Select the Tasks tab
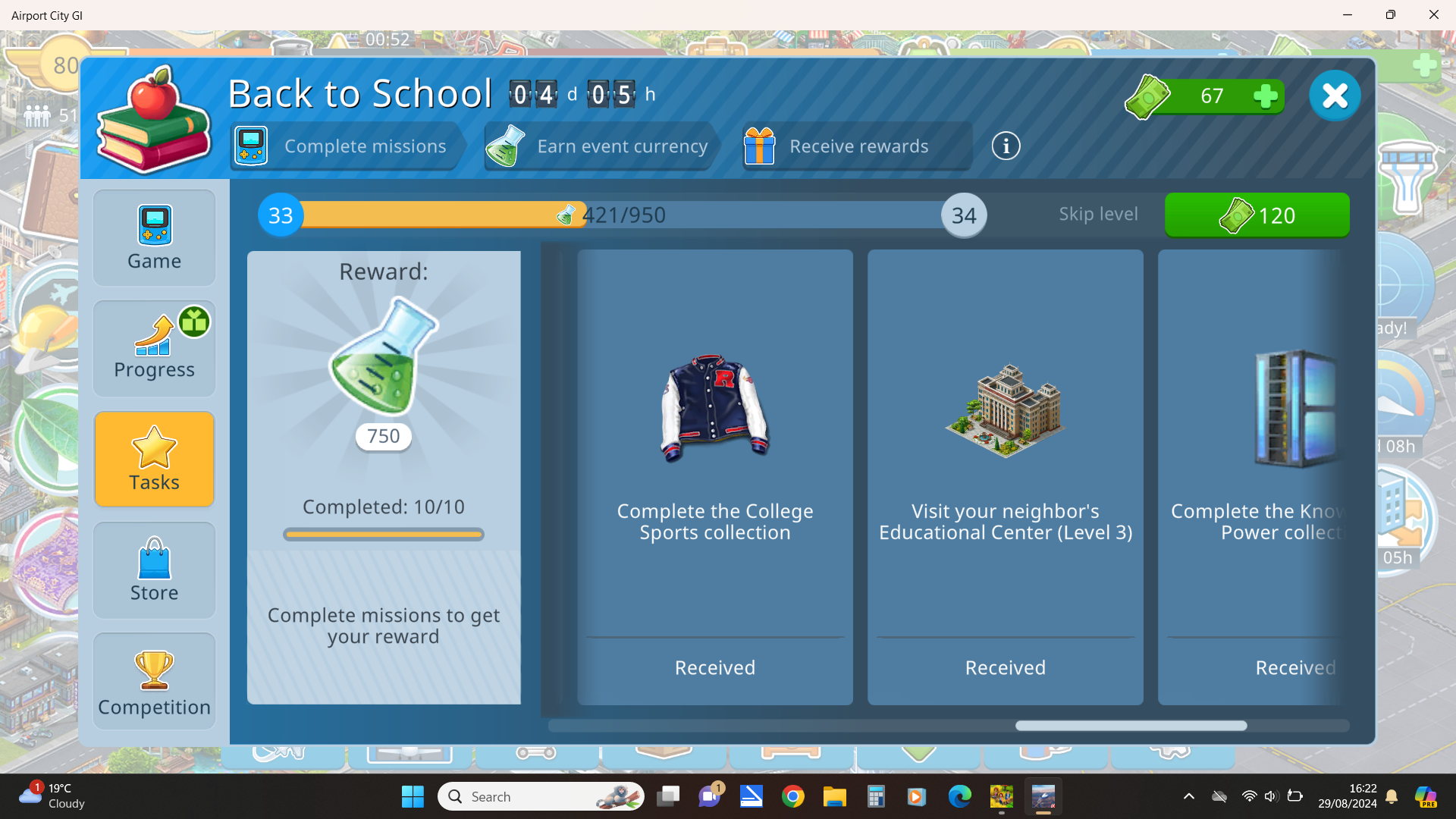This screenshot has height=819, width=1456. pos(154,459)
